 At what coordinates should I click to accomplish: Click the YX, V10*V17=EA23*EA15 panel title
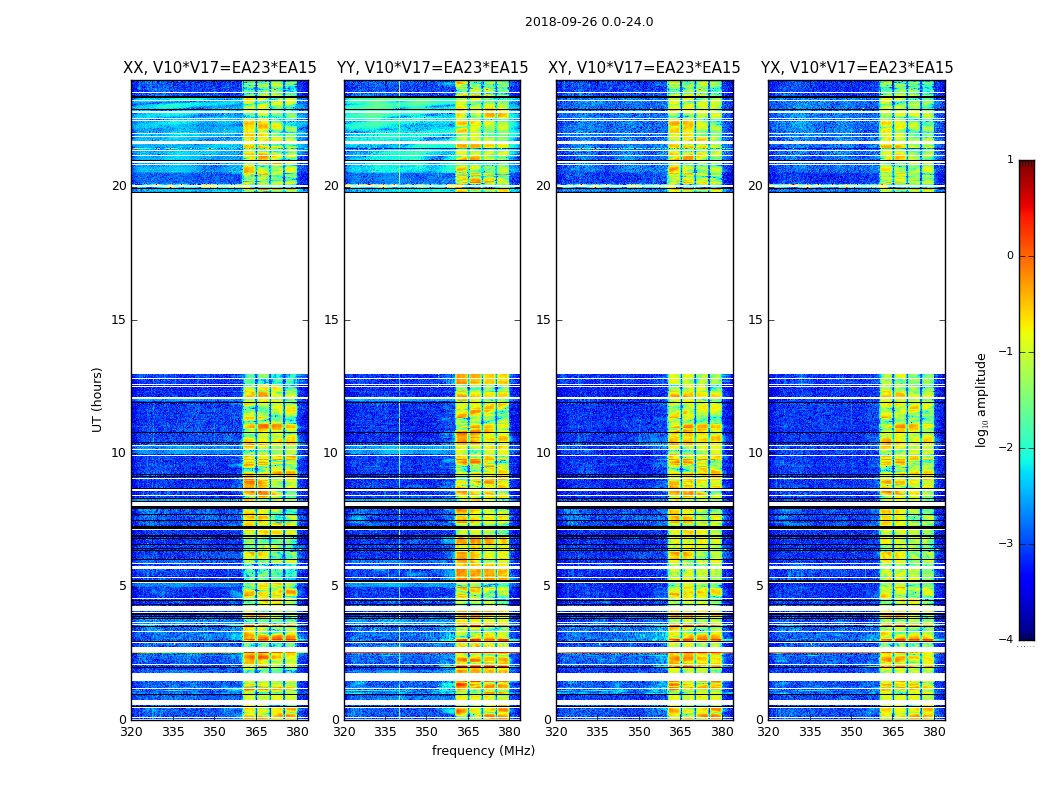click(x=856, y=68)
